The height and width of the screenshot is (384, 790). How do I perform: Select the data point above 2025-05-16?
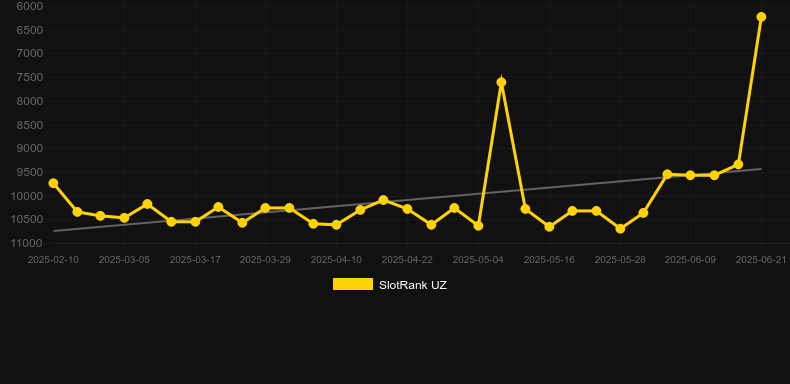pyautogui.click(x=549, y=227)
